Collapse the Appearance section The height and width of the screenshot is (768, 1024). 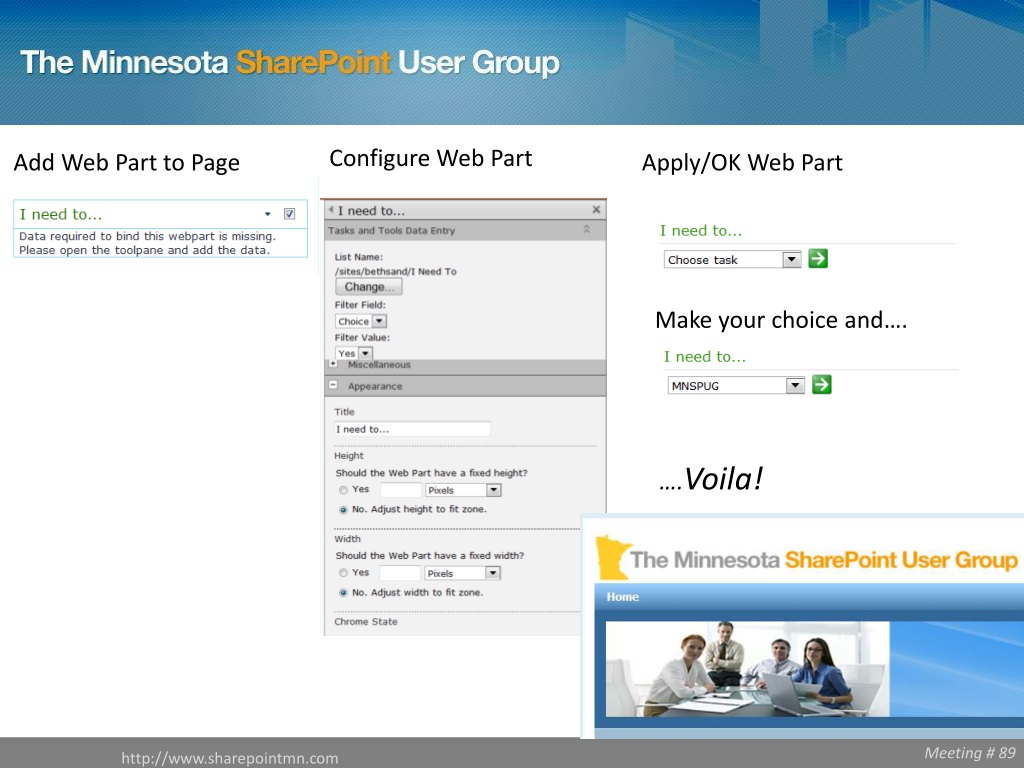[333, 385]
